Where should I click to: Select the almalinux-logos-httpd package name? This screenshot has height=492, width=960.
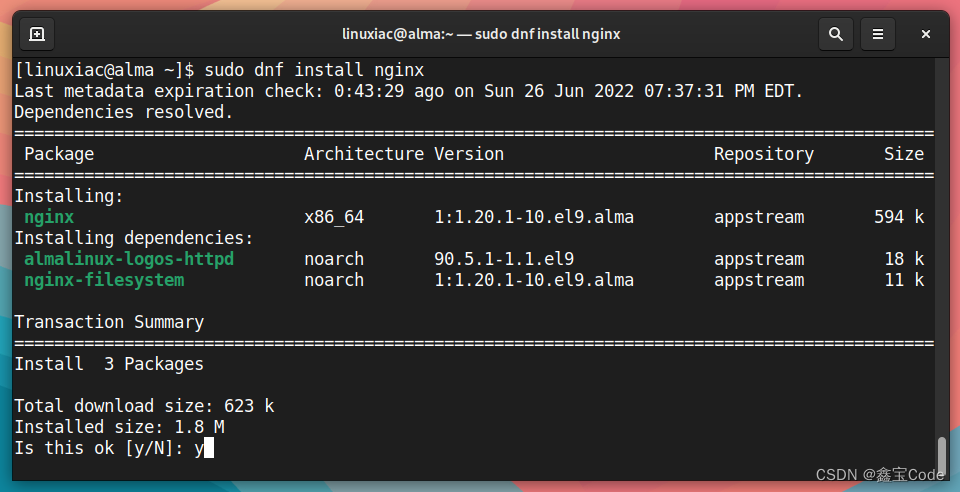coord(129,259)
